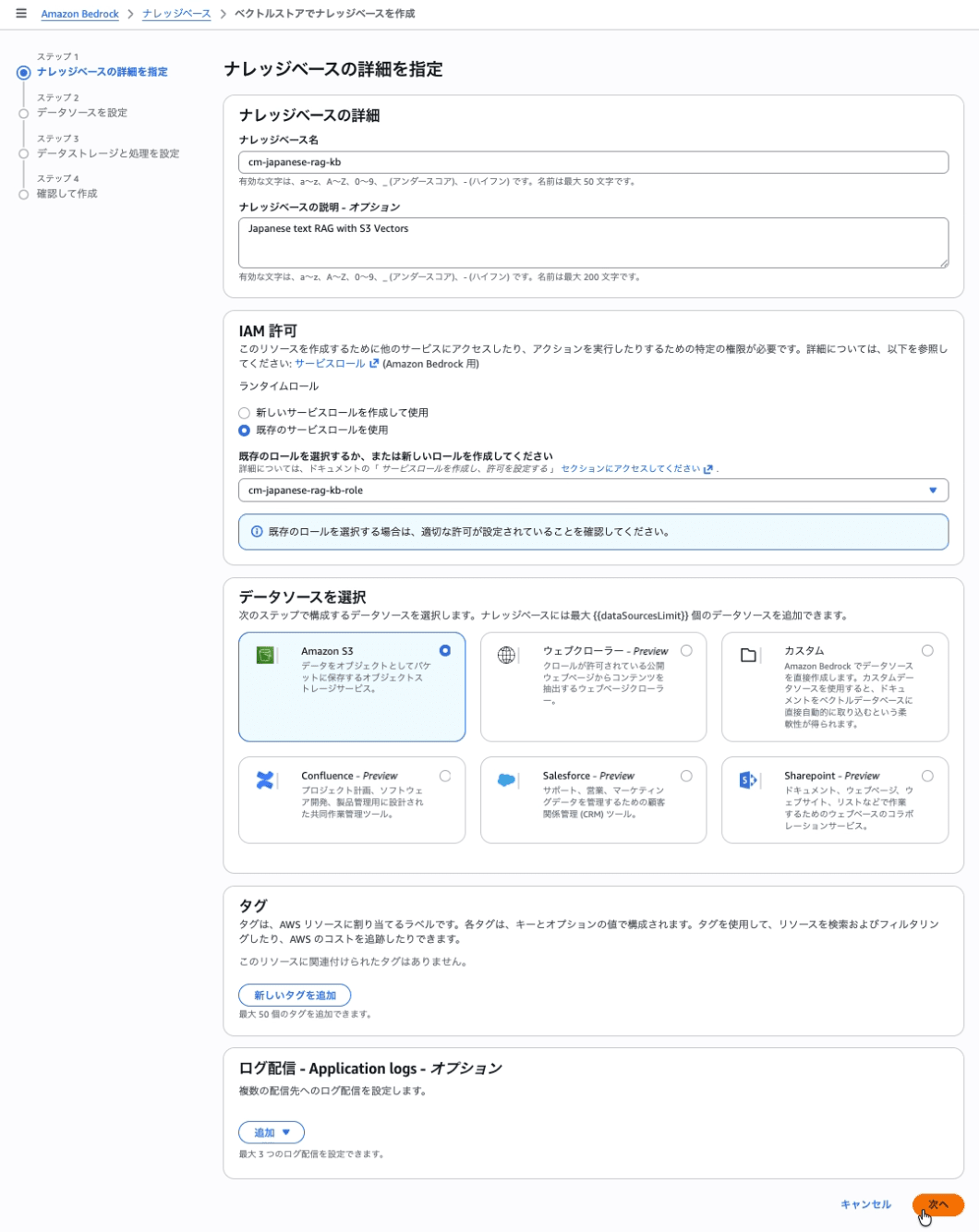Choose Sharepoint Preview data source radio
Viewport: 979px width, 1232px height.
(x=927, y=776)
